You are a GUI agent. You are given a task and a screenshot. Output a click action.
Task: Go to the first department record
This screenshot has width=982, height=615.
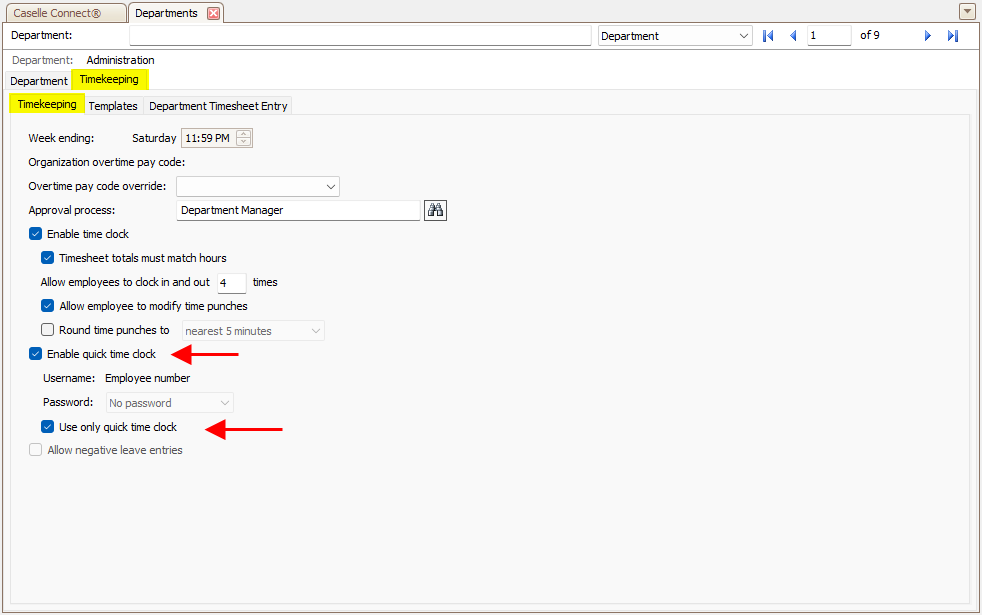[768, 36]
